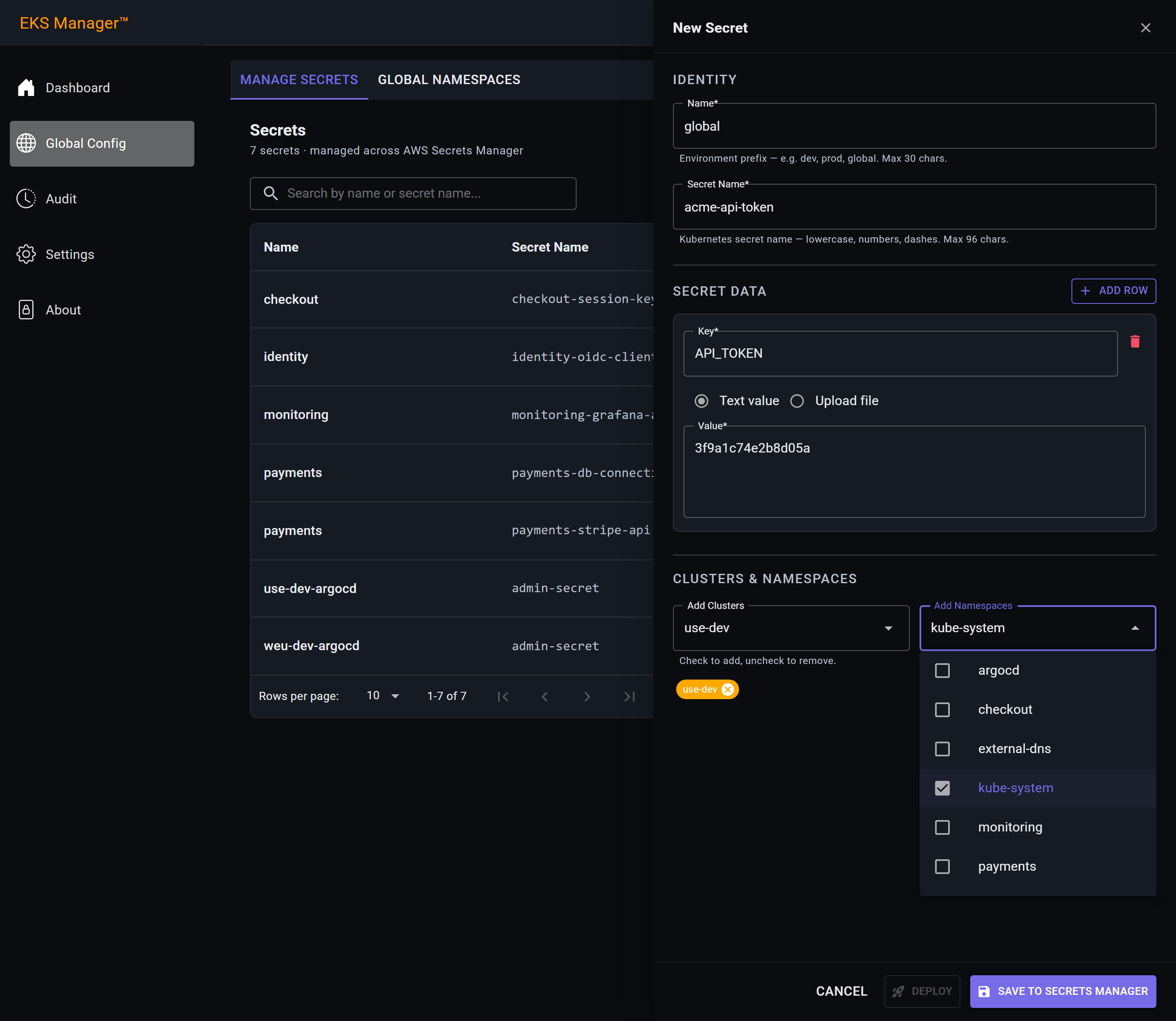This screenshot has width=1176, height=1021.
Task: Go to previous page of secrets
Action: pos(545,697)
